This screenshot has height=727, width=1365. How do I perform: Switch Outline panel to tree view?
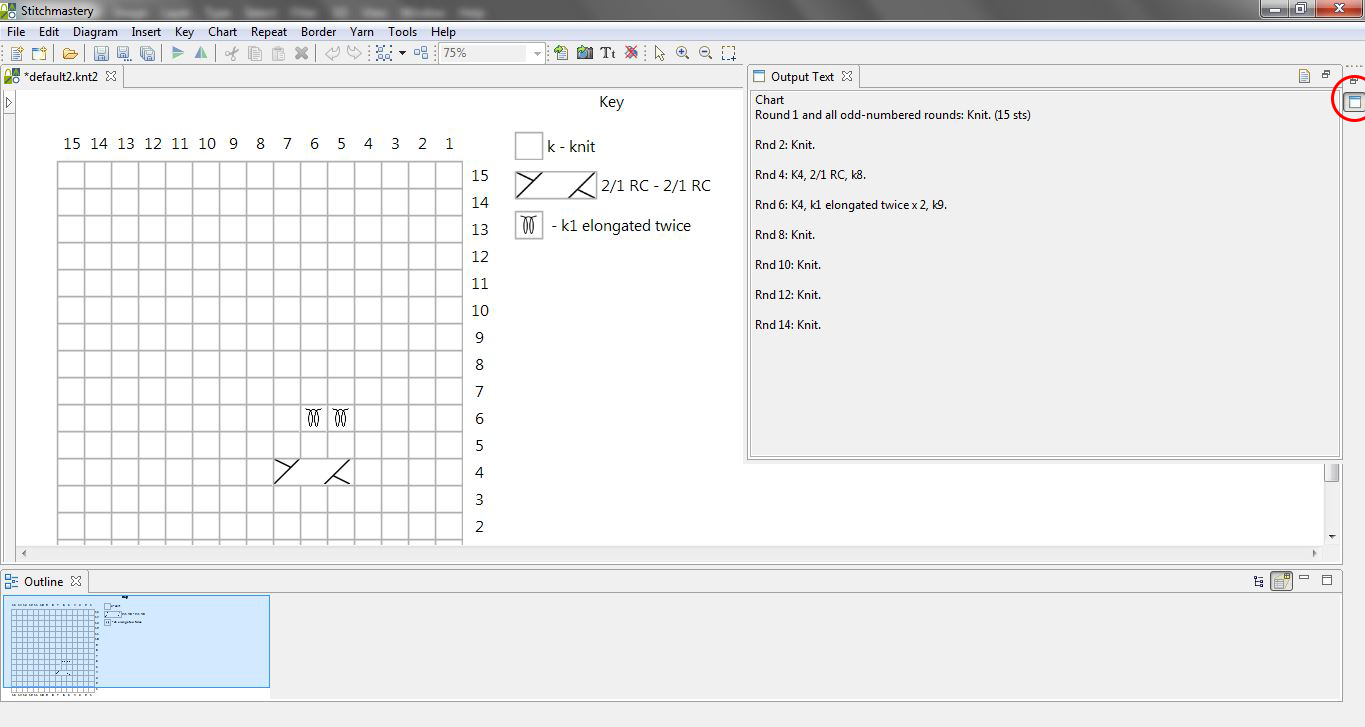tap(1259, 581)
